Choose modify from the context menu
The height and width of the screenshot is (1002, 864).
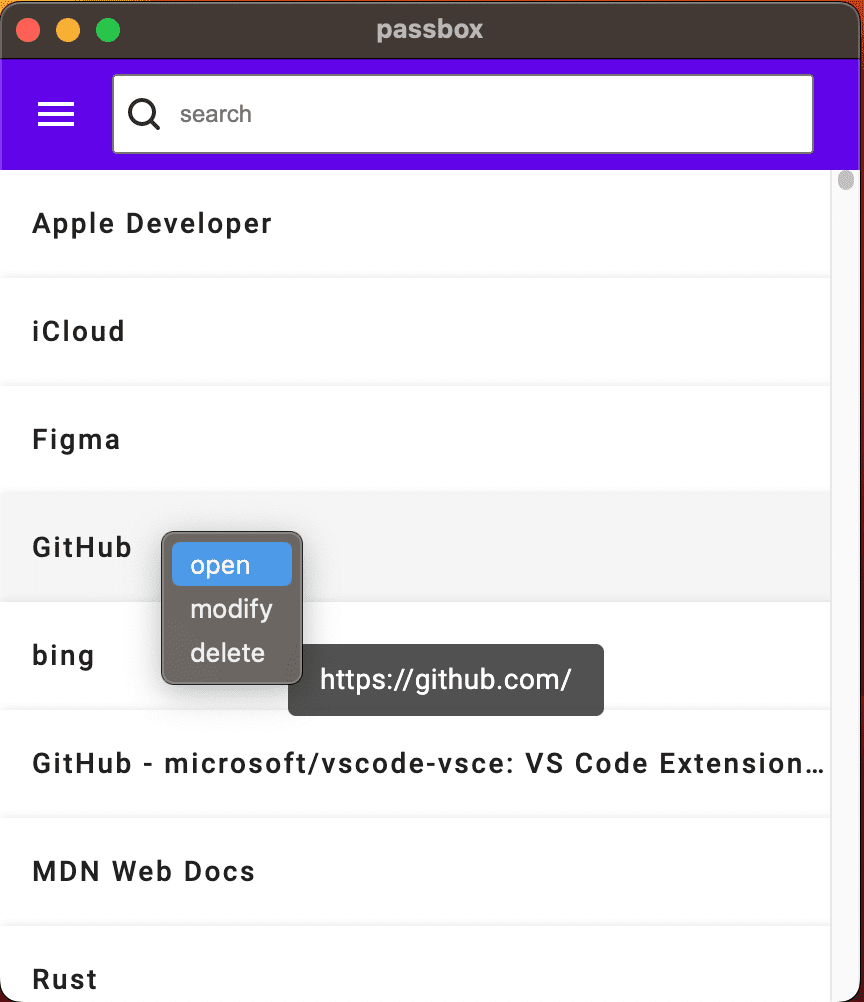point(232,608)
